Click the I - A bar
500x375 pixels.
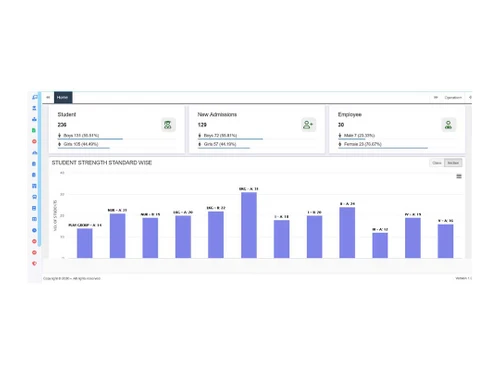(x=282, y=239)
